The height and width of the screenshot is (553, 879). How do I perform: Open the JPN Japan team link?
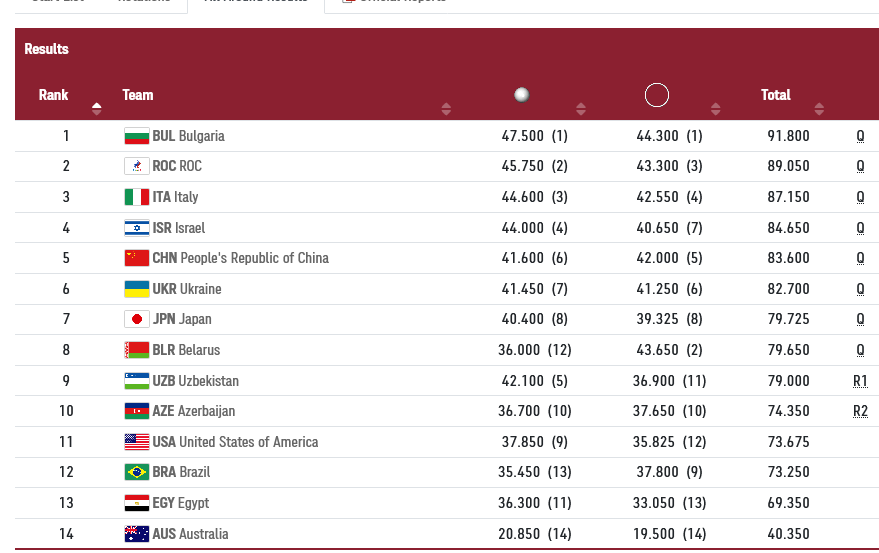pyautogui.click(x=182, y=319)
